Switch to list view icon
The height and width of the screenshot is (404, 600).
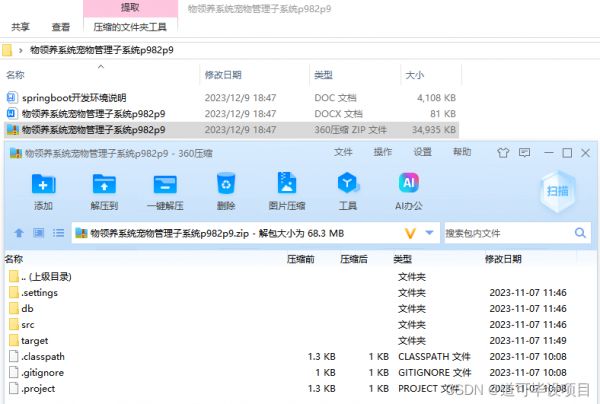(x=59, y=233)
